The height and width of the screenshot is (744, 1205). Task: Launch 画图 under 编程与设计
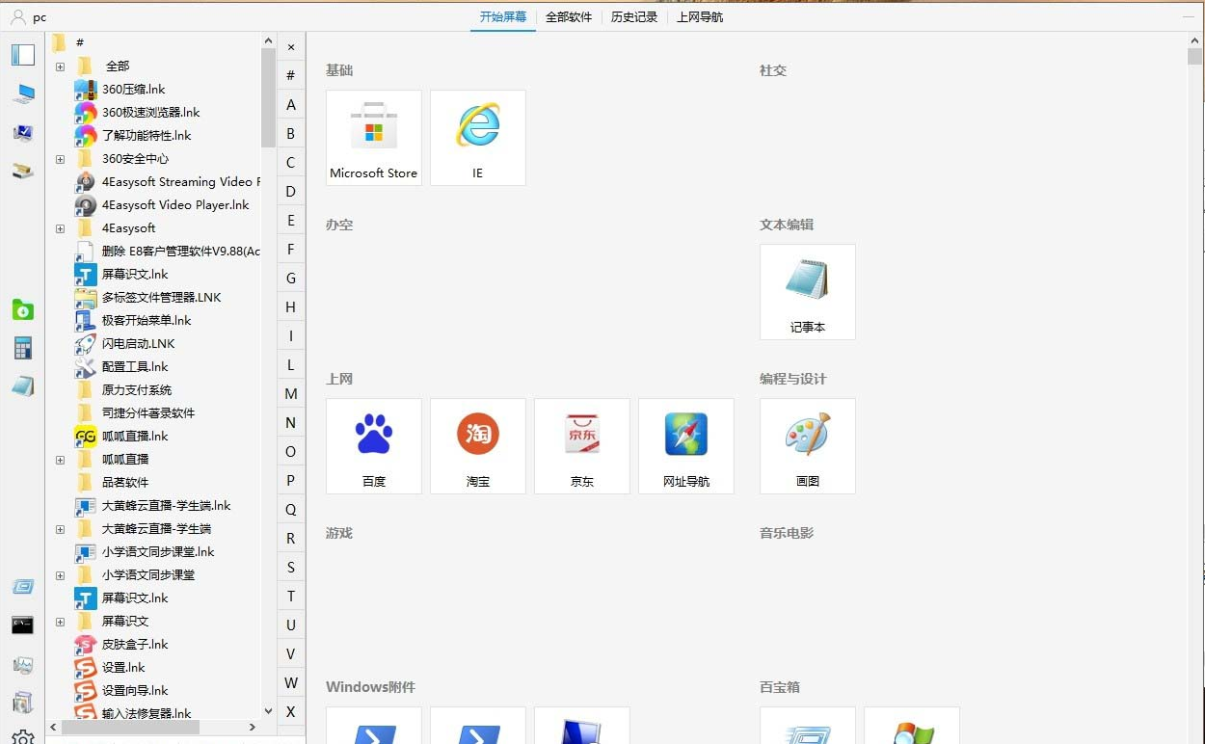[807, 445]
